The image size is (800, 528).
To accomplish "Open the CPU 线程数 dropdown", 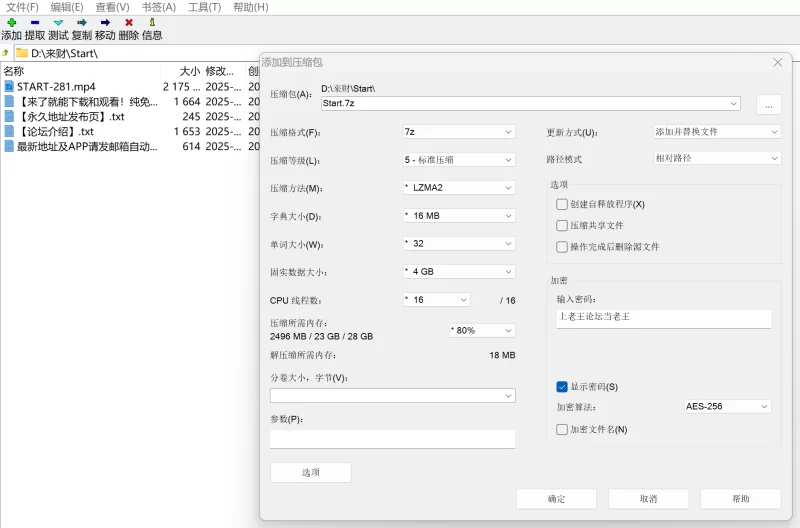I will [x=437, y=299].
